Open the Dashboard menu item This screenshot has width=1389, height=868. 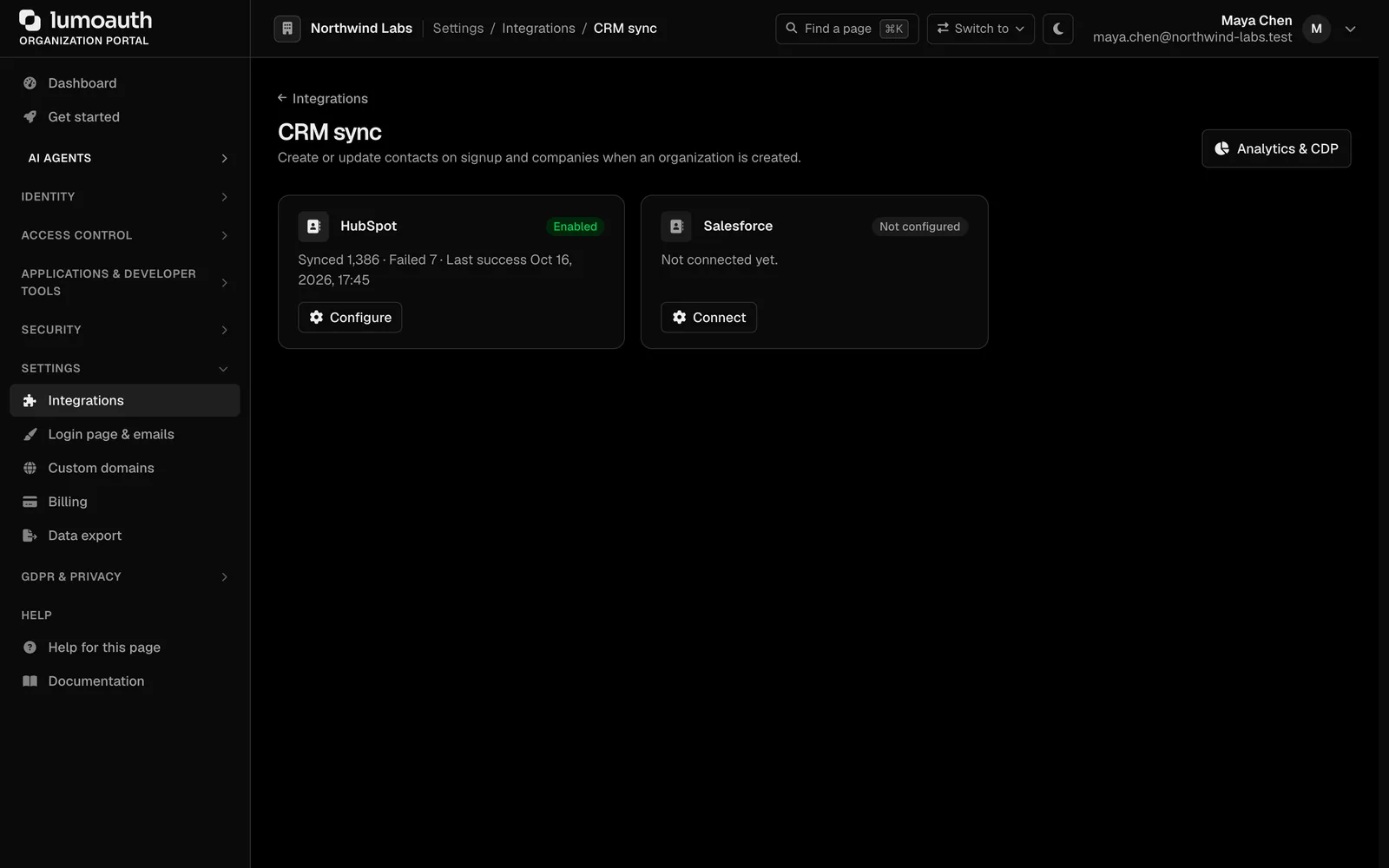tap(125, 83)
